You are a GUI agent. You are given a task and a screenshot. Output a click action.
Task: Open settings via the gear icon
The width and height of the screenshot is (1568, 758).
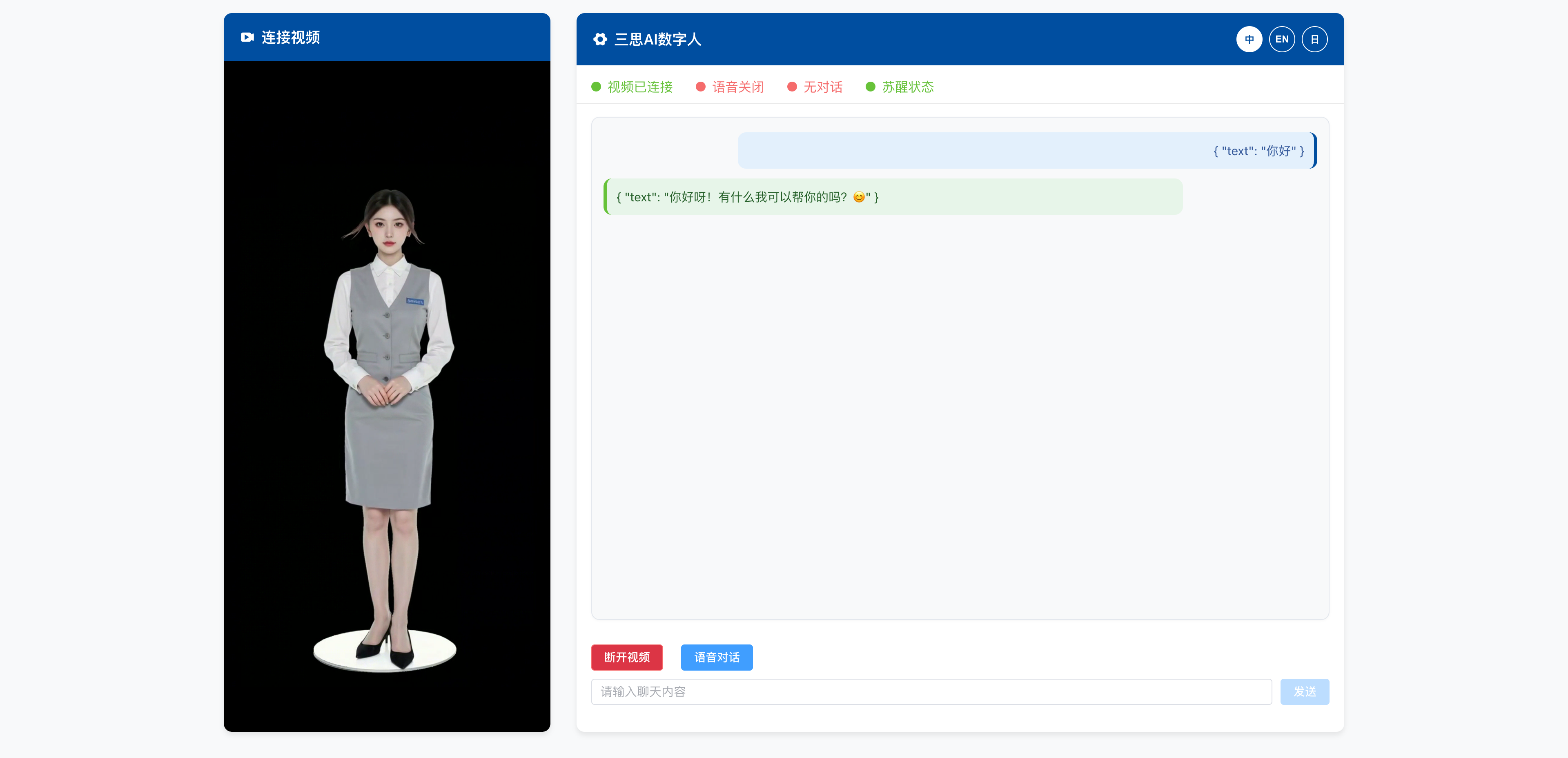[x=599, y=40]
